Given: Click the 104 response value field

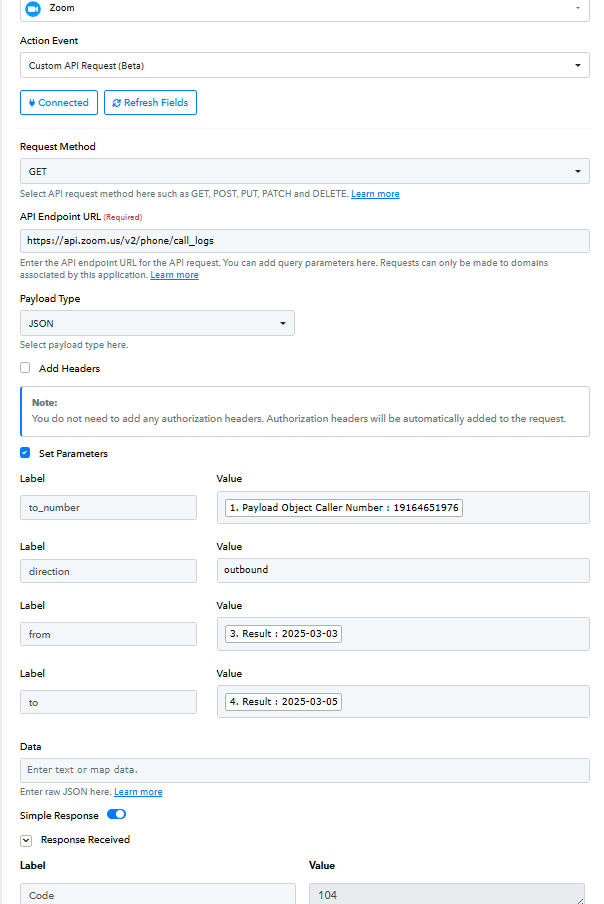Looking at the screenshot, I should click(x=447, y=894).
